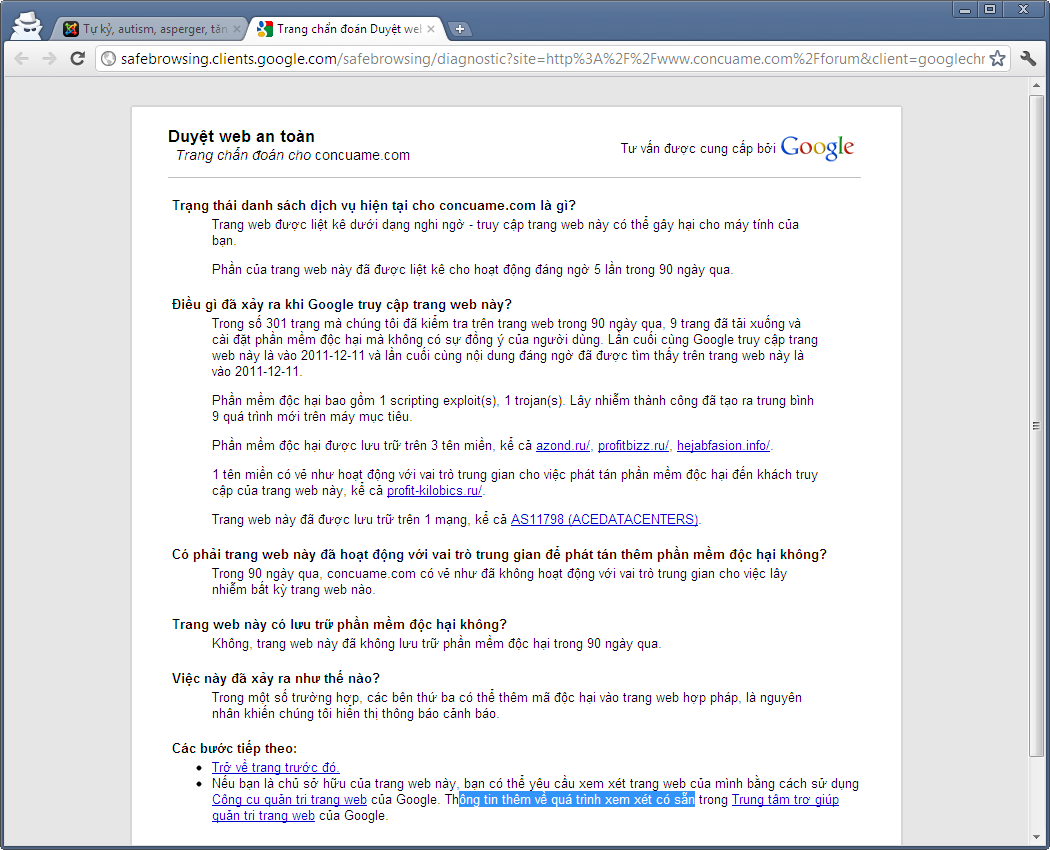Click the incognito spy icon

point(27,25)
